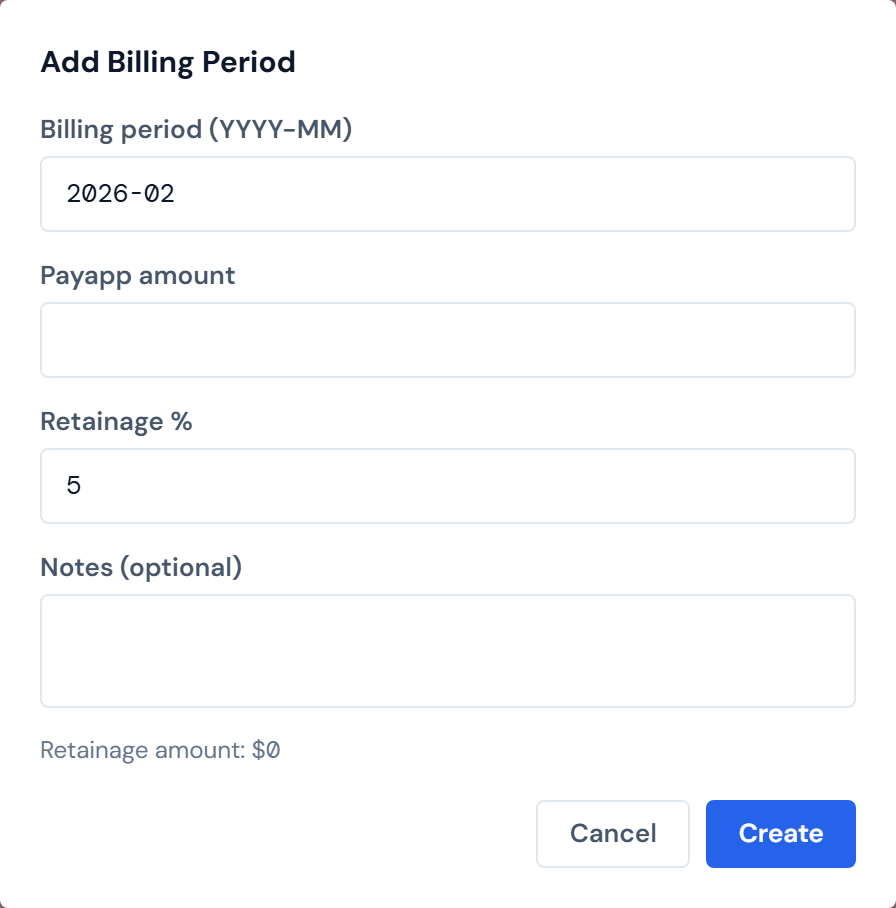Click the Payapp amount label

point(137,275)
